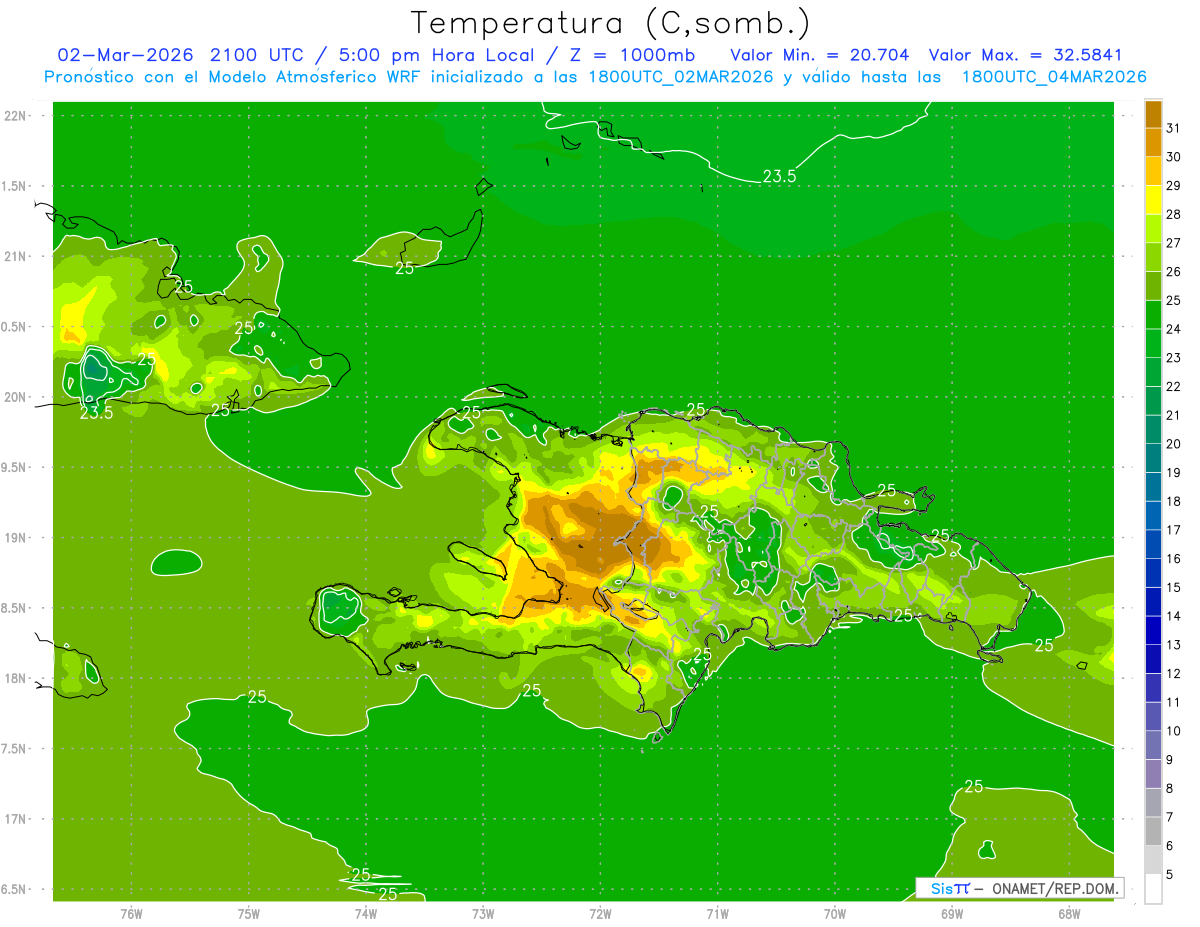Click the legend value 12
The width and height of the screenshot is (1200, 927).
pos(1174,674)
